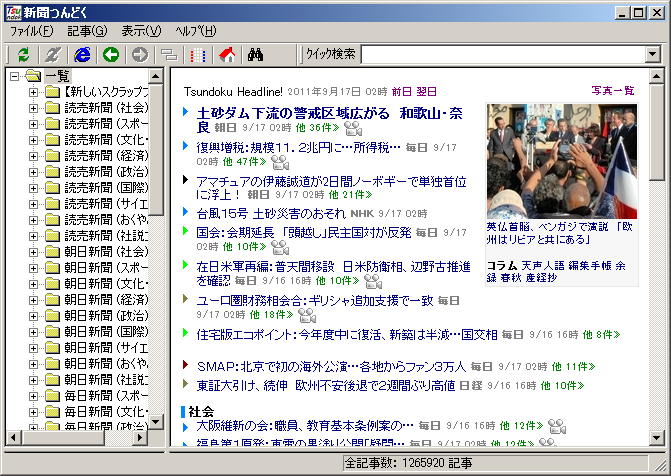Collapse the 一覧 root tree node
The width and height of the screenshot is (671, 476).
(15, 77)
